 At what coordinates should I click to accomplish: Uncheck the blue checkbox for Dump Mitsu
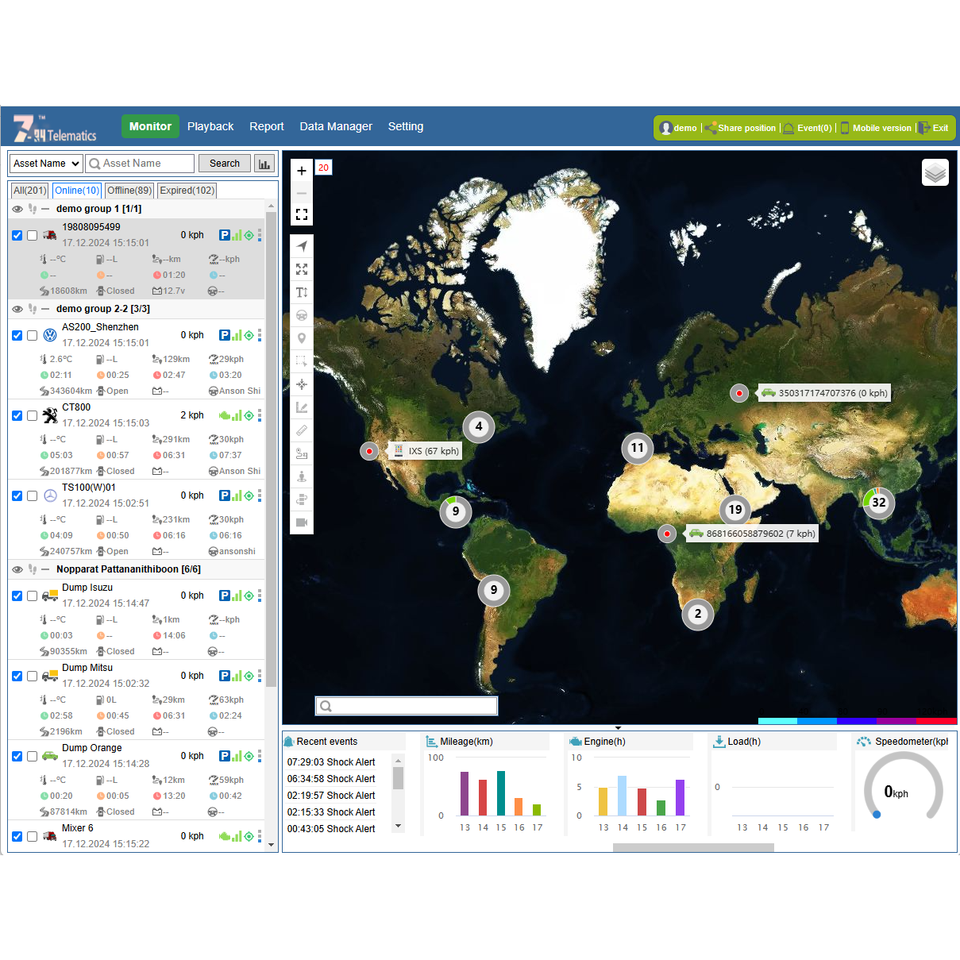tap(17, 676)
